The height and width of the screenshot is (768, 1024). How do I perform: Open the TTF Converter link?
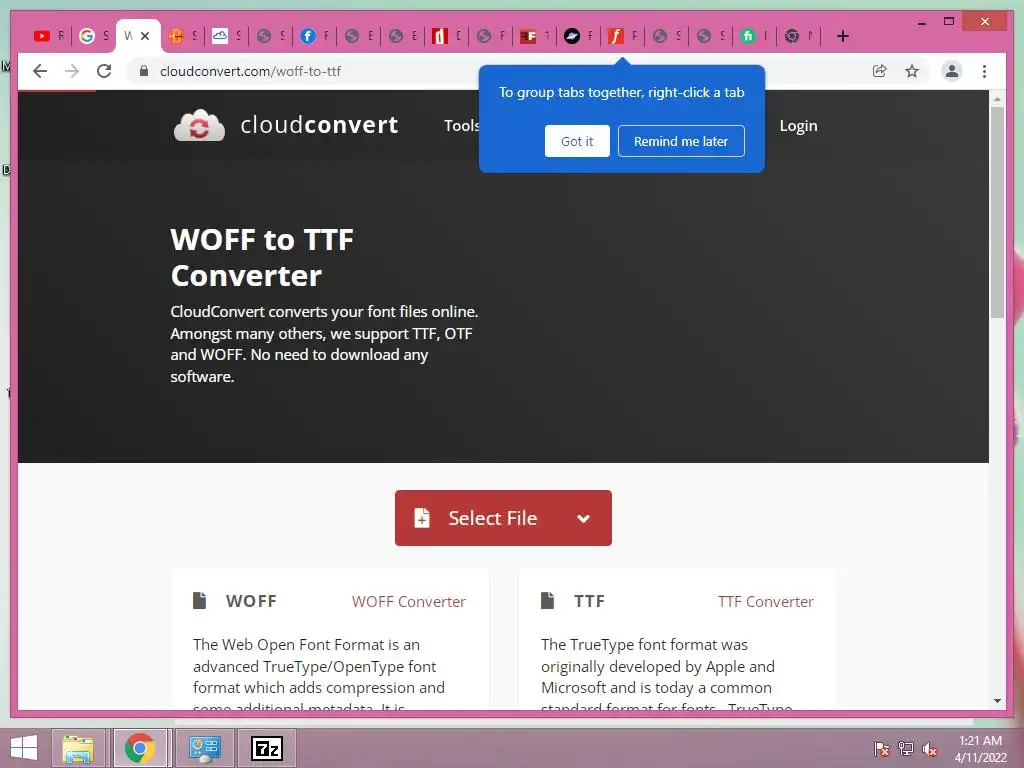pyautogui.click(x=765, y=601)
